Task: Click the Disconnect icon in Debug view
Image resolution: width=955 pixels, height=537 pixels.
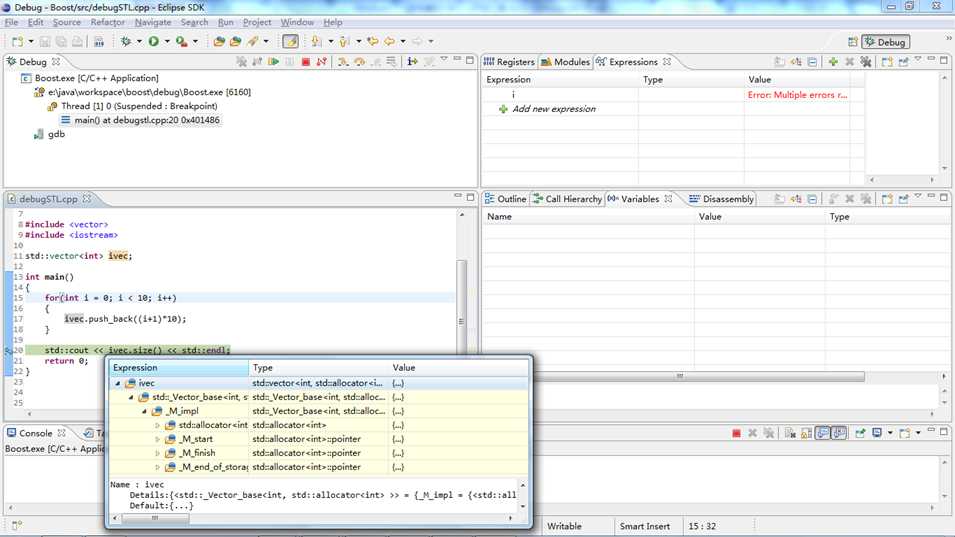Action: [322, 61]
